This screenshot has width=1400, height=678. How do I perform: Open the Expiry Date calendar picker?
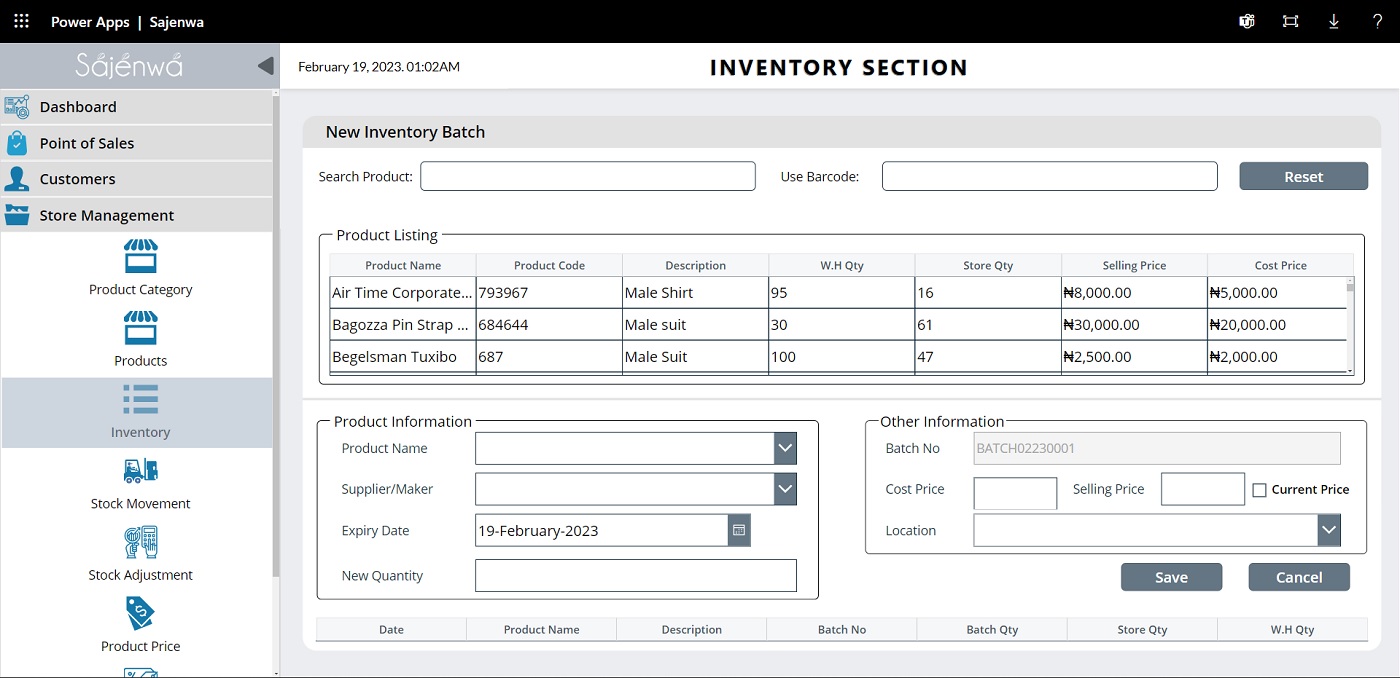(x=739, y=531)
